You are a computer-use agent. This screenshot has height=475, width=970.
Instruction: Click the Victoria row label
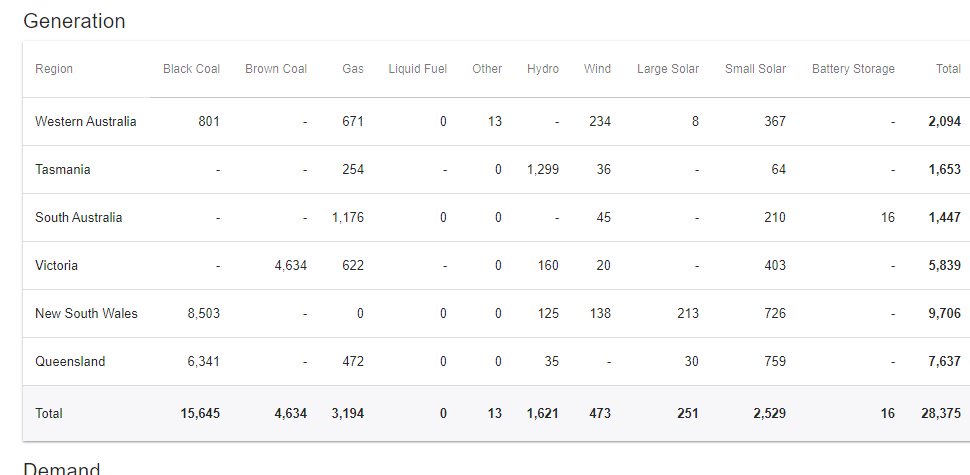coord(56,265)
